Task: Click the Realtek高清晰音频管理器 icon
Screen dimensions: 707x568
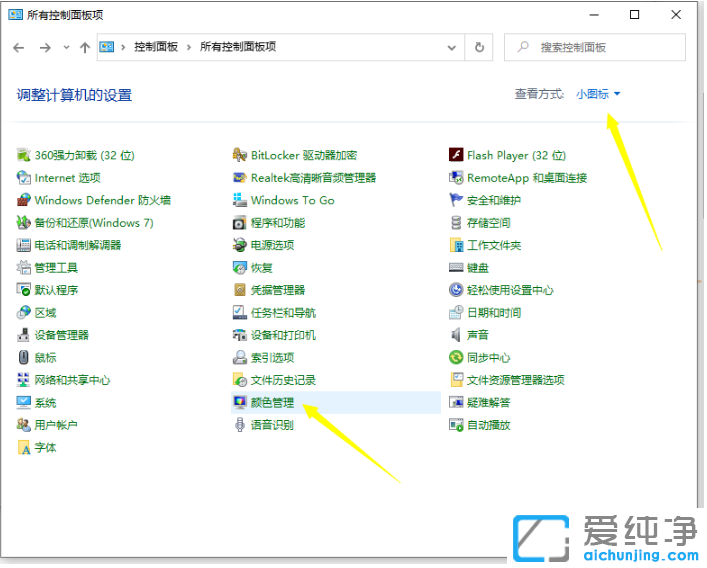Action: click(x=240, y=178)
